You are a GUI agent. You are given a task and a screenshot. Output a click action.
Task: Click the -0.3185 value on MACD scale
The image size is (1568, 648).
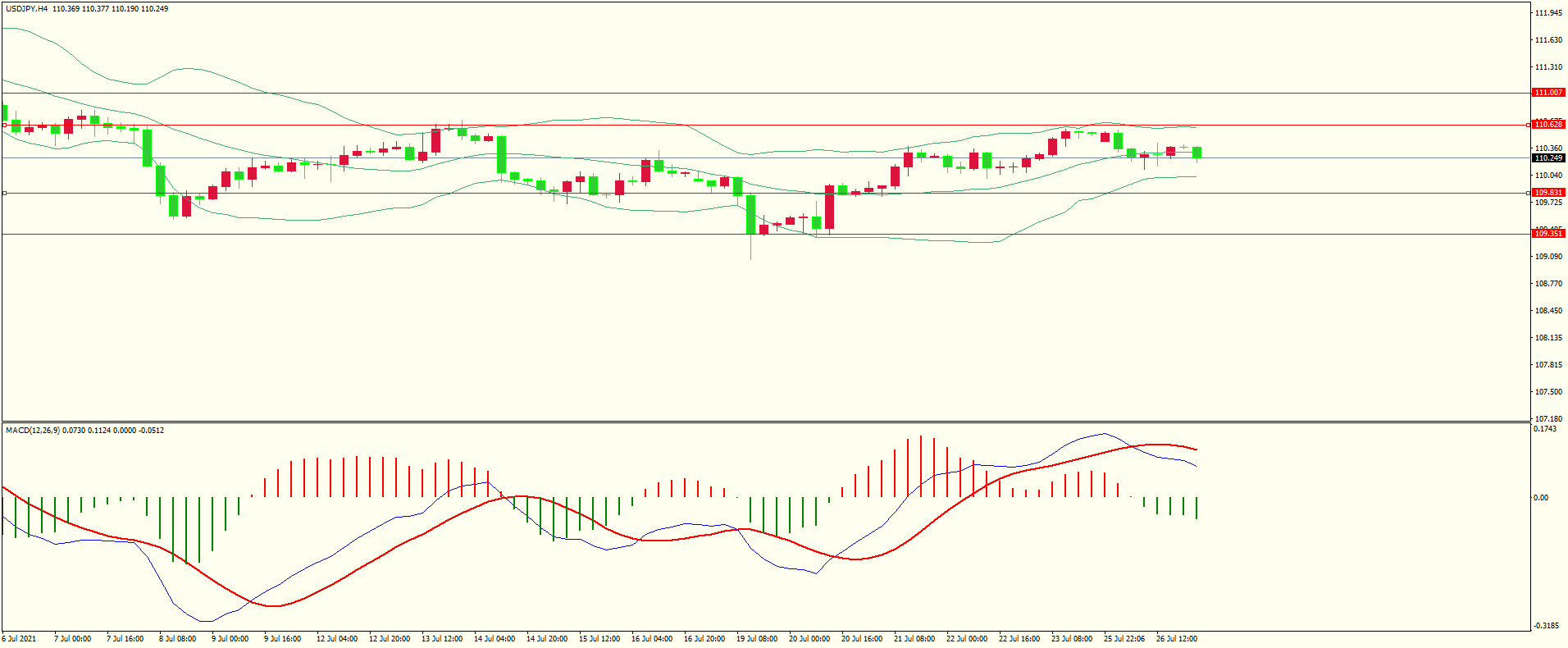click(1546, 627)
